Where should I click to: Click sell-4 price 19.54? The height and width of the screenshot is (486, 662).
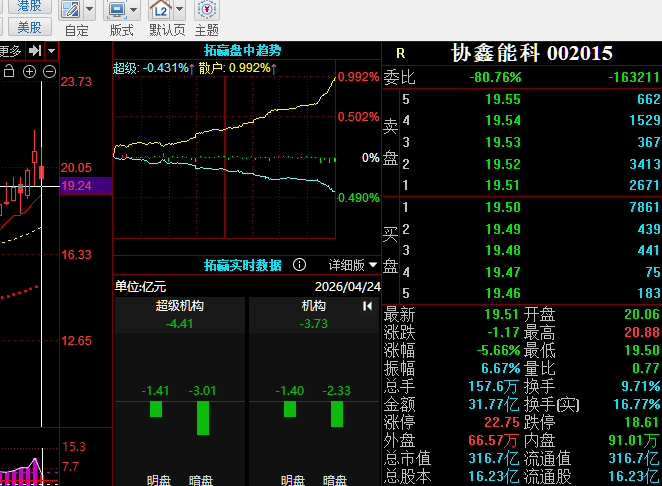tap(503, 120)
